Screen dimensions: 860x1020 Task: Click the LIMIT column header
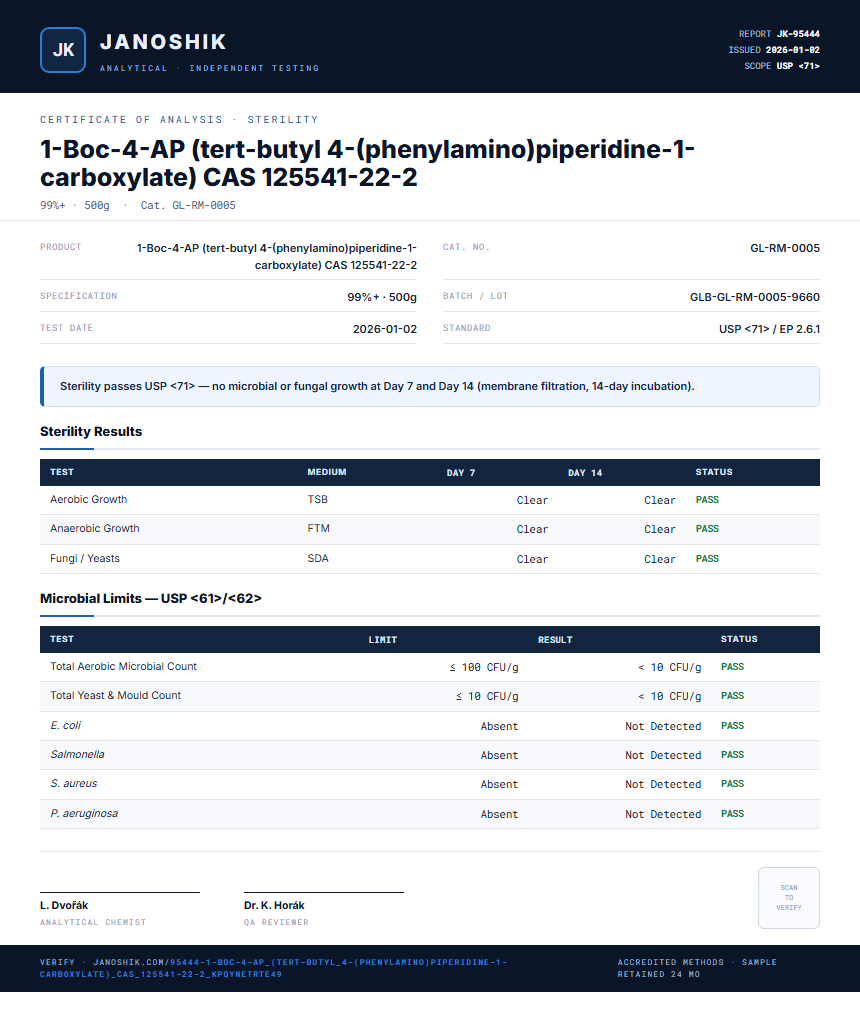click(383, 640)
